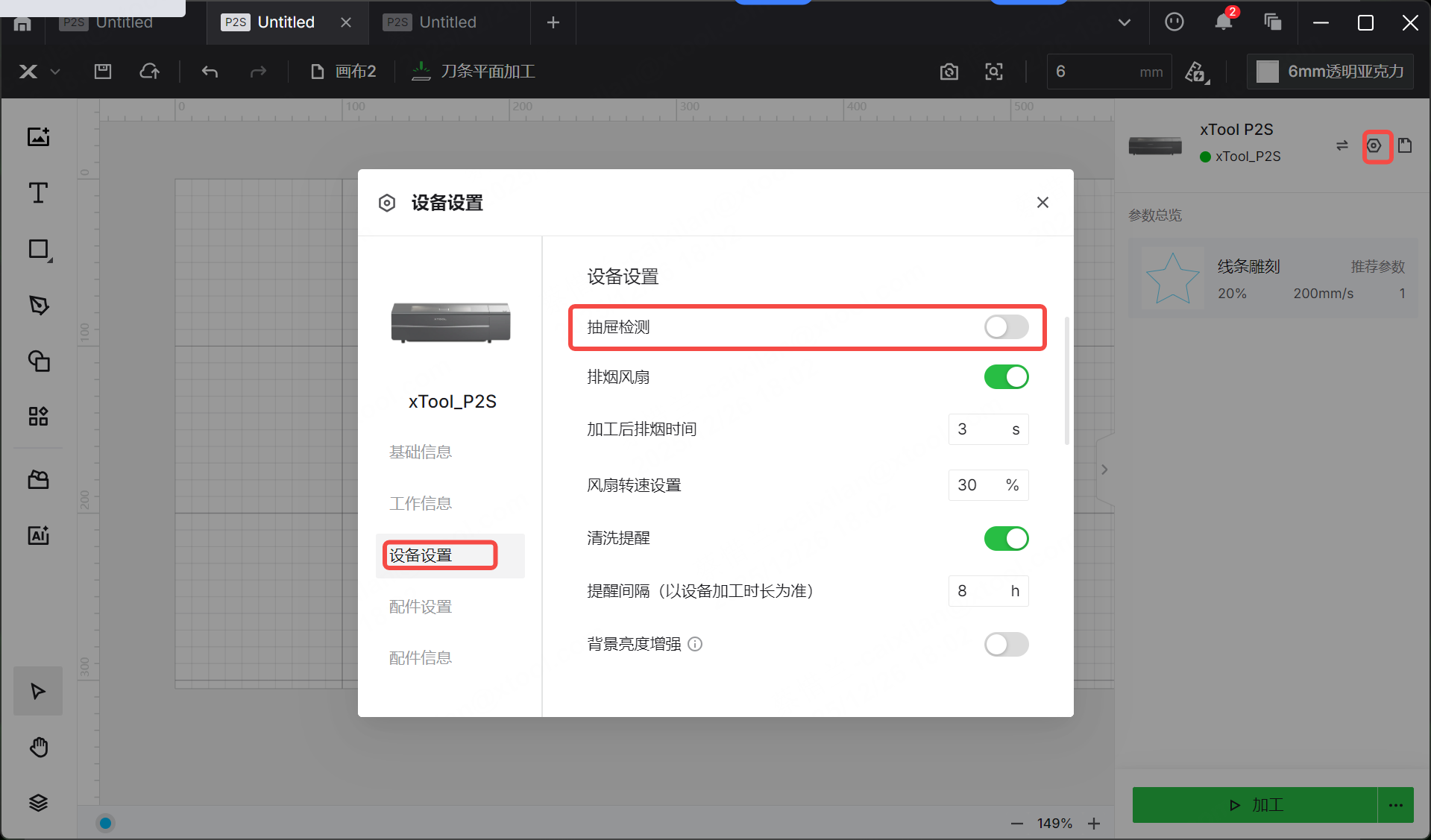This screenshot has height=840, width=1431.
Task: Select the Rectangle shape tool
Action: pyautogui.click(x=38, y=249)
